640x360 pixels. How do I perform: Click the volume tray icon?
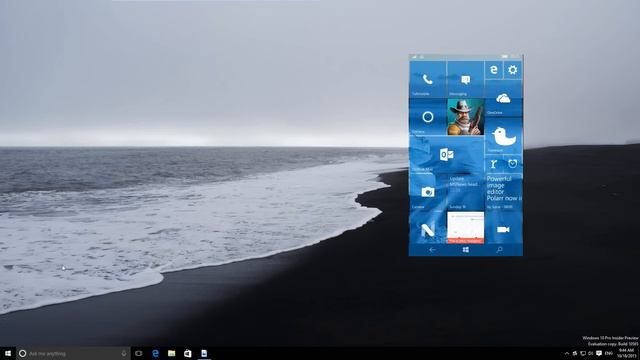(x=591, y=353)
